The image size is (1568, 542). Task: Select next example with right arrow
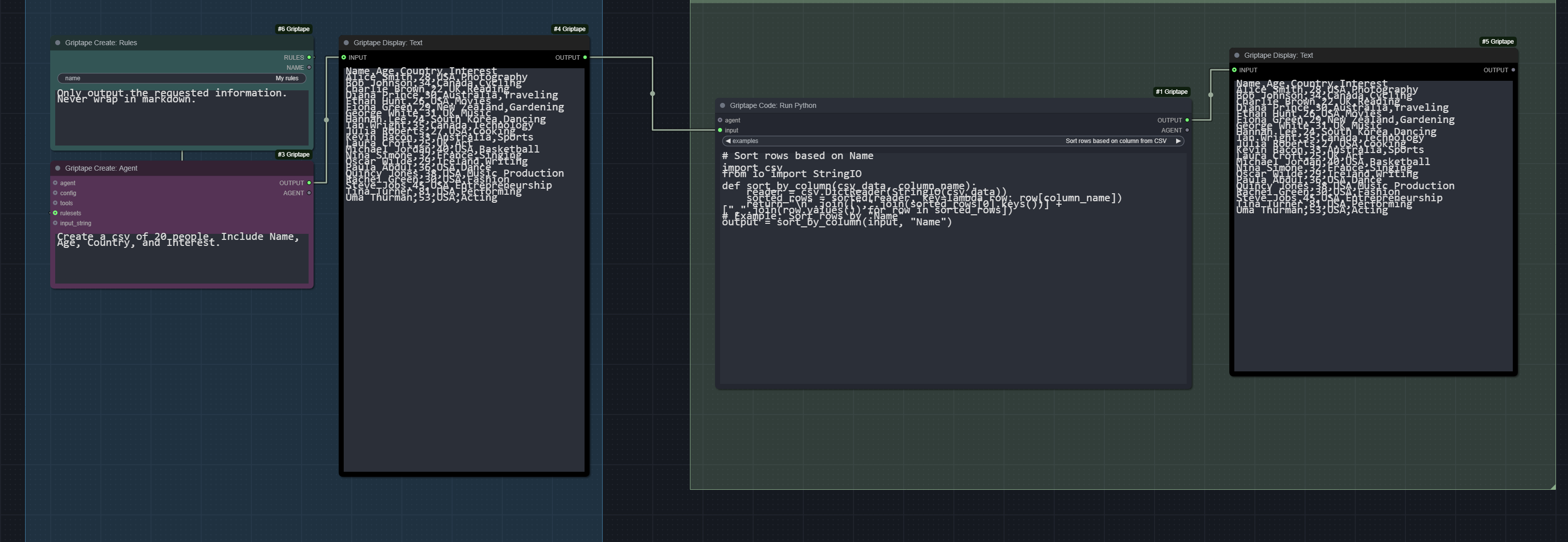(x=1179, y=141)
